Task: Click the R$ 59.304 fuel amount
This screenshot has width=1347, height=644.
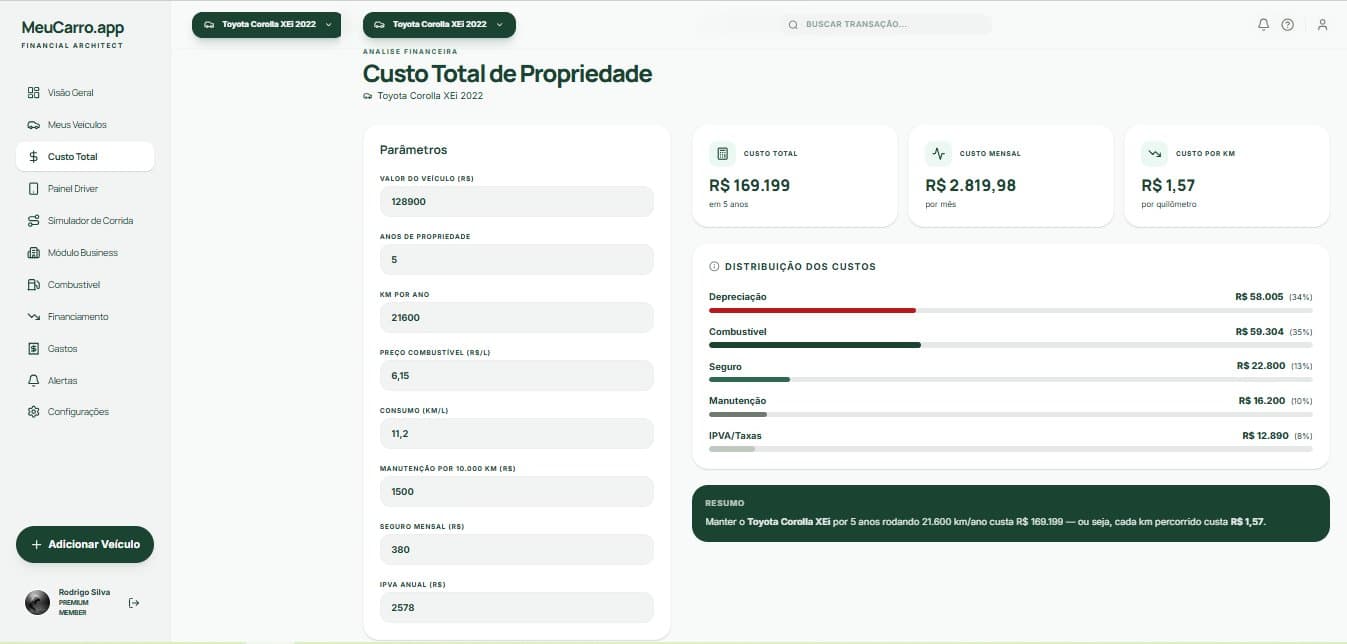Action: pos(1259,331)
